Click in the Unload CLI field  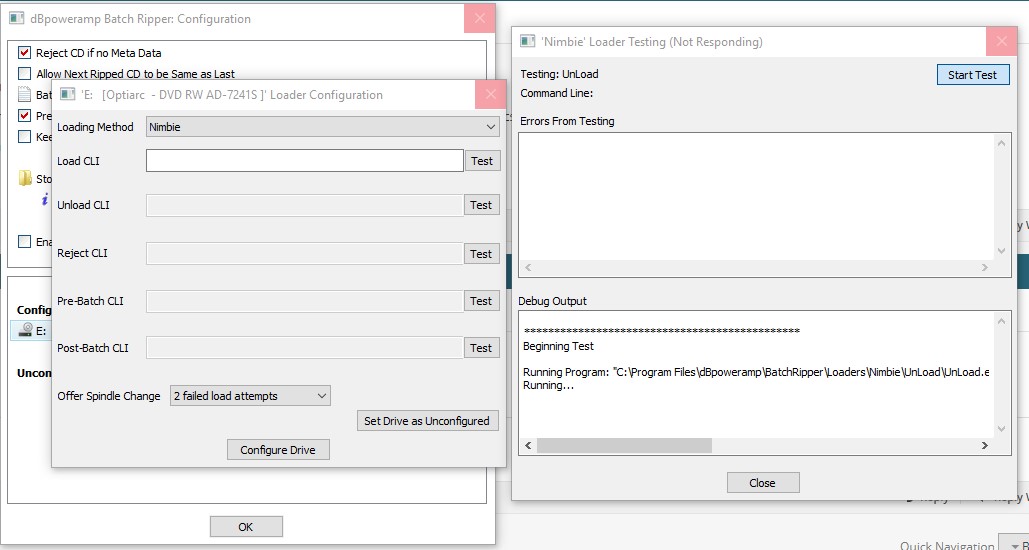click(304, 205)
